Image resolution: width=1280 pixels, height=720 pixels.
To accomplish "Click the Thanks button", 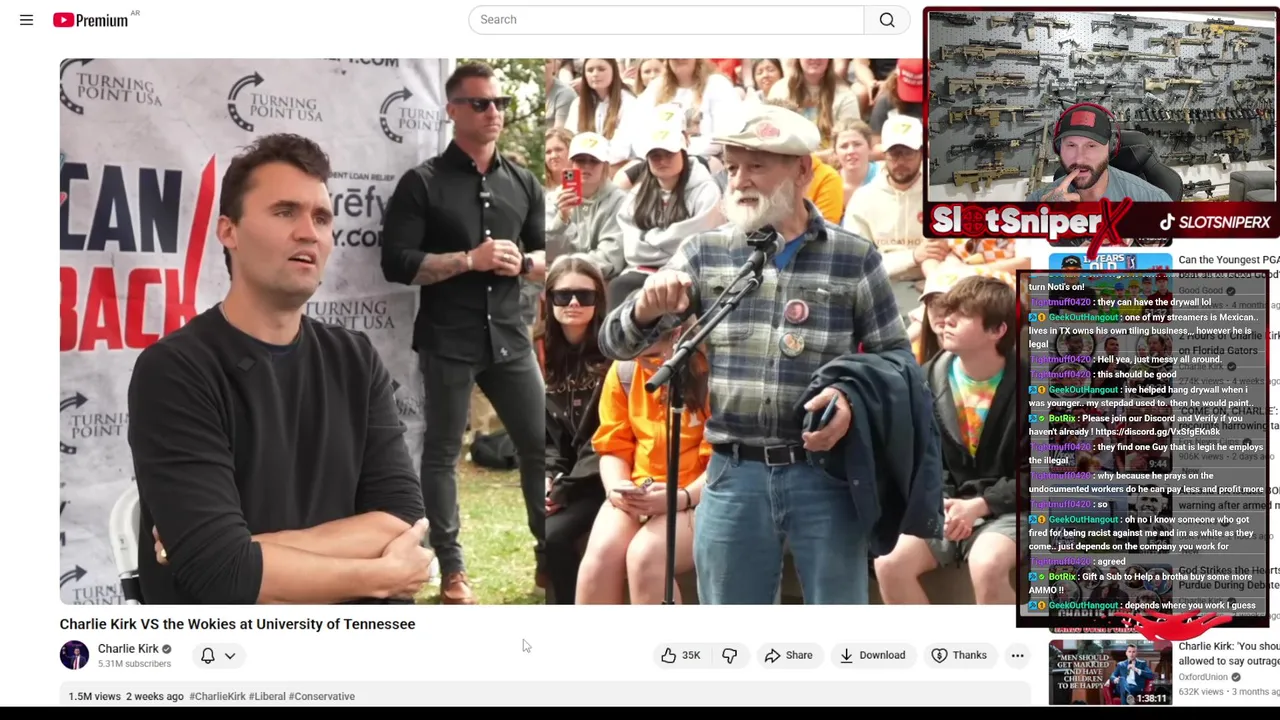I will coord(959,655).
